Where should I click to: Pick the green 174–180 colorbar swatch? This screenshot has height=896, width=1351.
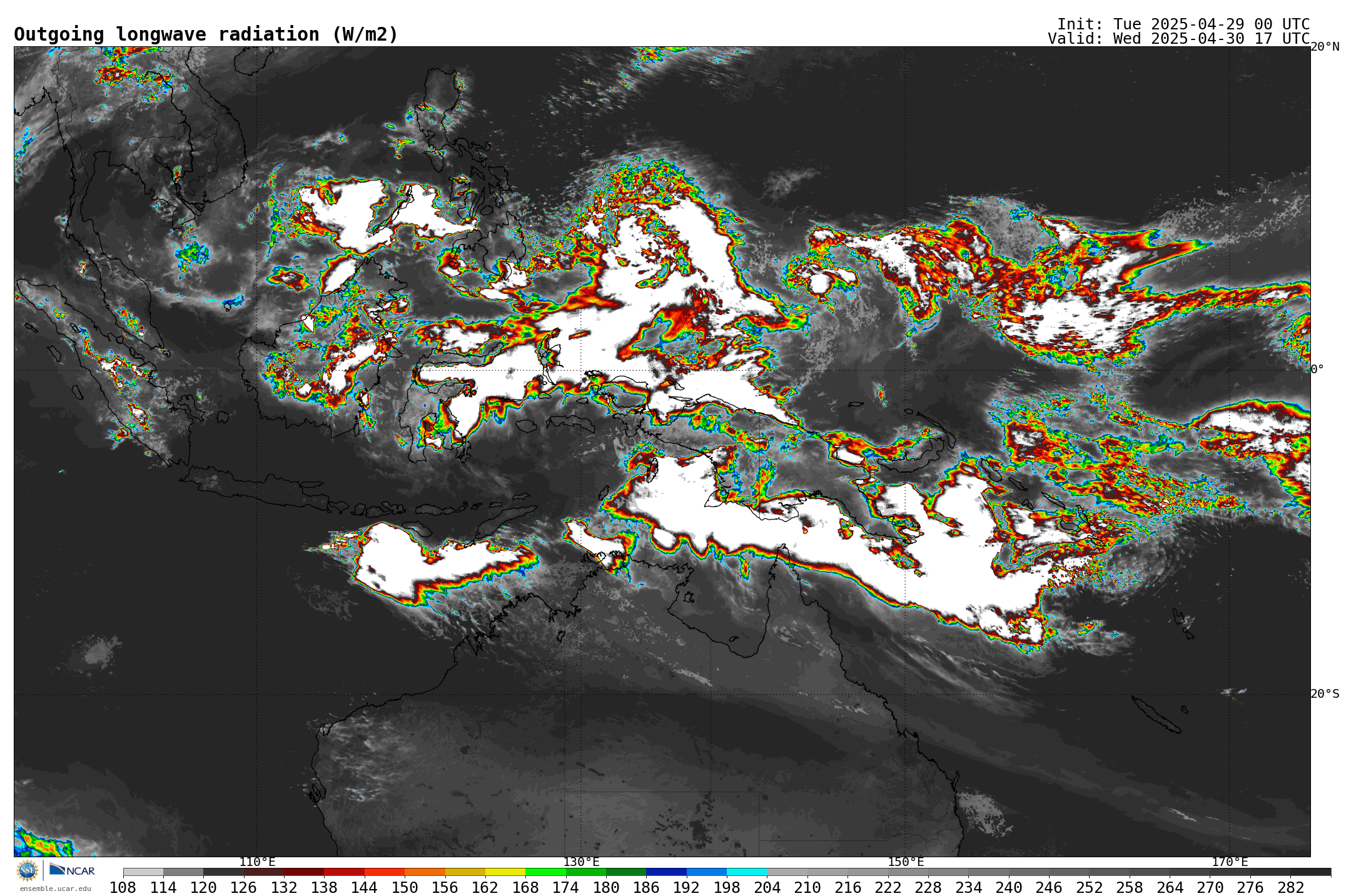pos(586,872)
